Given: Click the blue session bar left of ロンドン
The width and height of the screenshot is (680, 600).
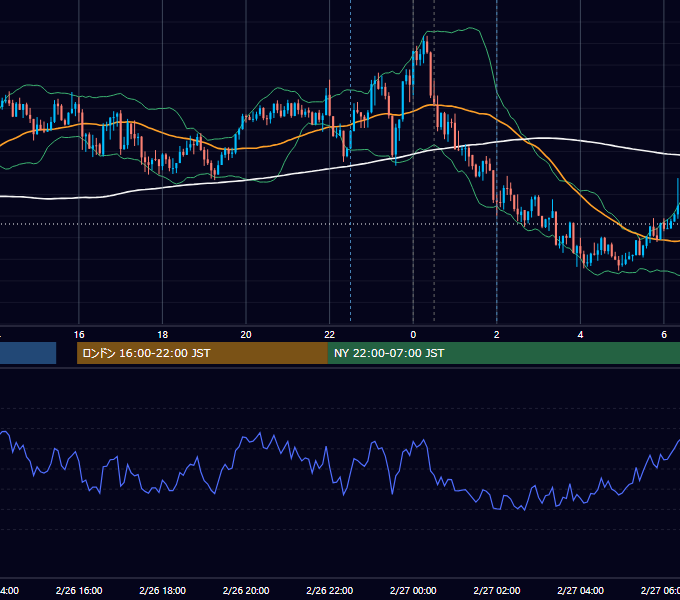Looking at the screenshot, I should click(28, 353).
